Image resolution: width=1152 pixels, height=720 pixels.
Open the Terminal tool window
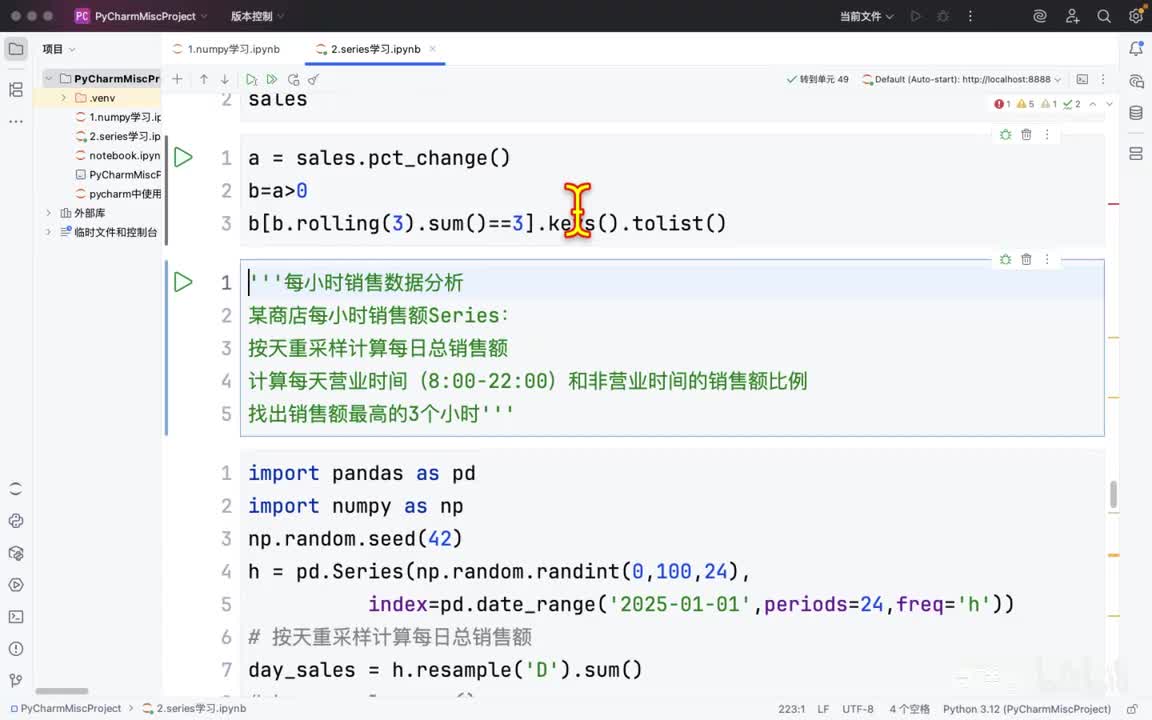(15, 617)
